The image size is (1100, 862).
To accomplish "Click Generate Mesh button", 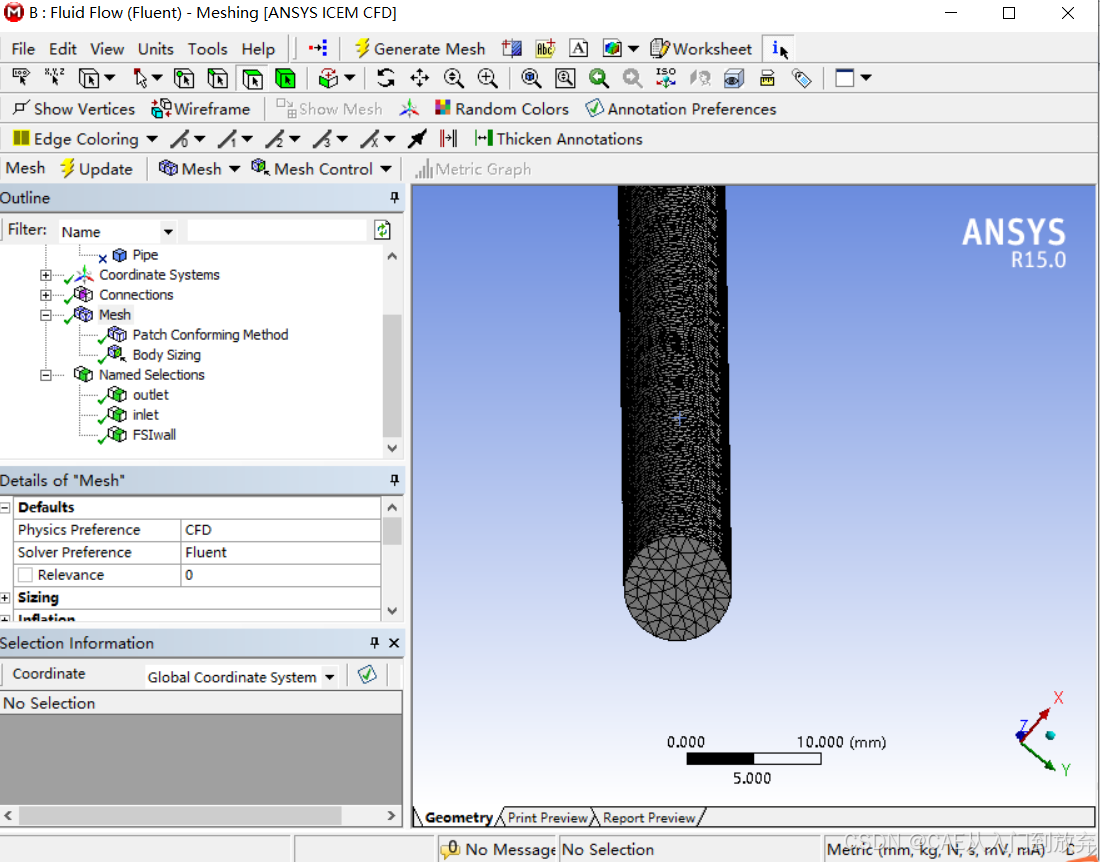I will [420, 48].
